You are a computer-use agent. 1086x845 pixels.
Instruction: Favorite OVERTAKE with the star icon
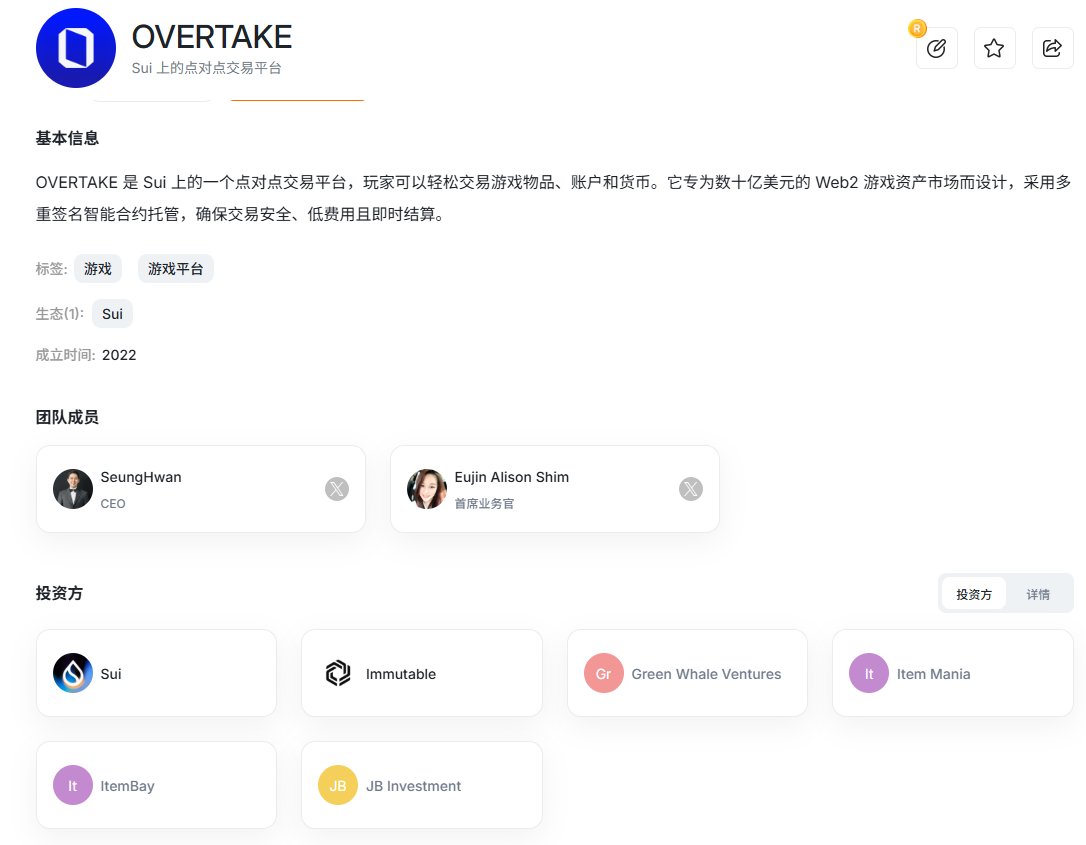click(x=995, y=48)
